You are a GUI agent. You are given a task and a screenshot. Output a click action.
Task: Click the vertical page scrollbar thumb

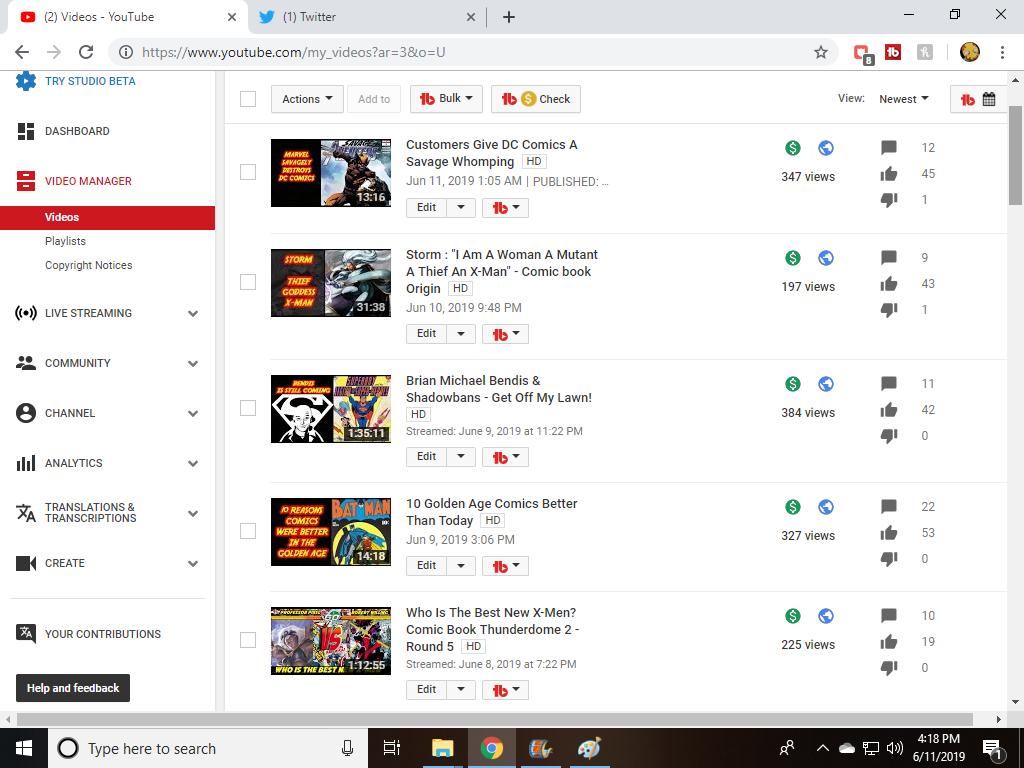point(1016,155)
